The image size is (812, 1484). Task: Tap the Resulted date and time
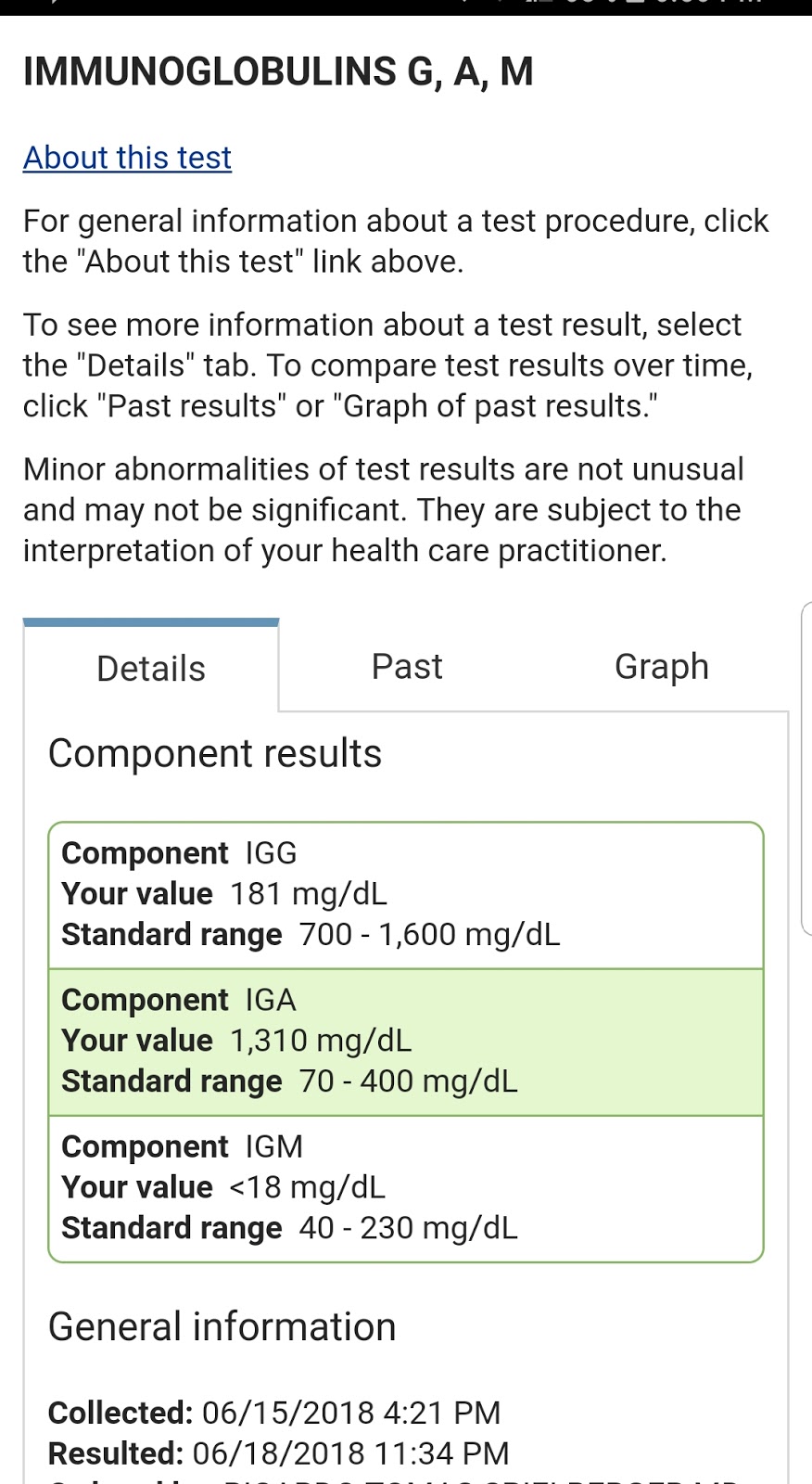[350, 1452]
